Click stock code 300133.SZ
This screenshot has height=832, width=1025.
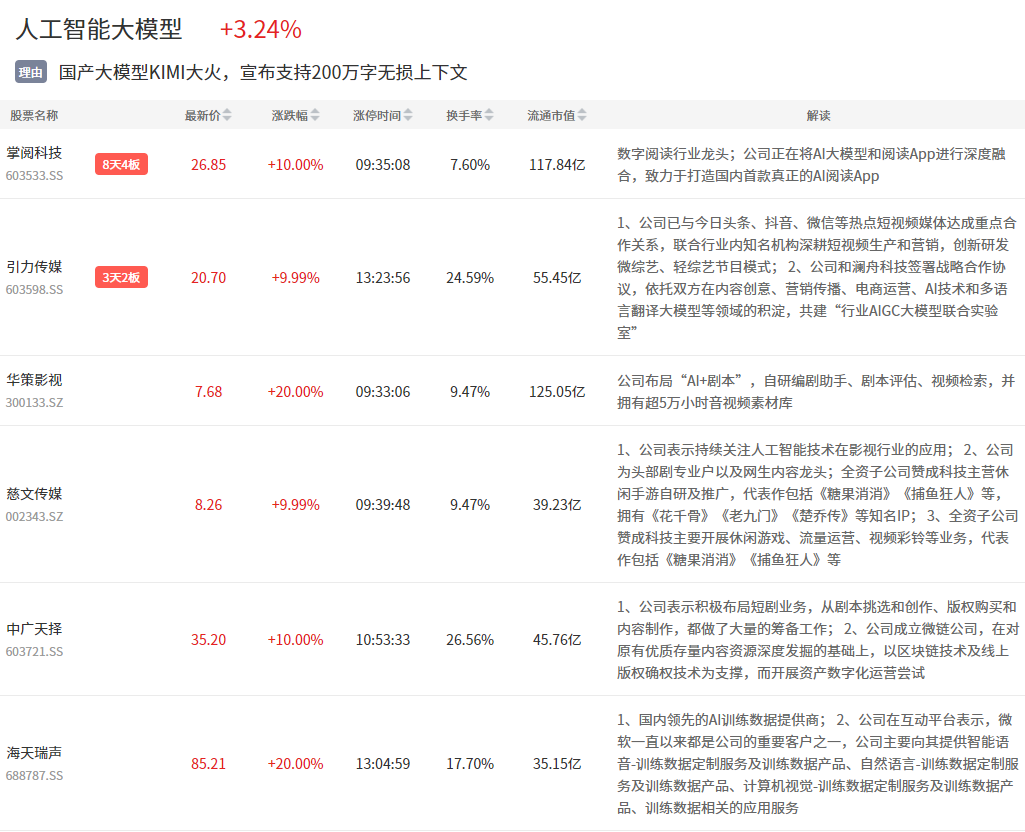pyautogui.click(x=35, y=403)
